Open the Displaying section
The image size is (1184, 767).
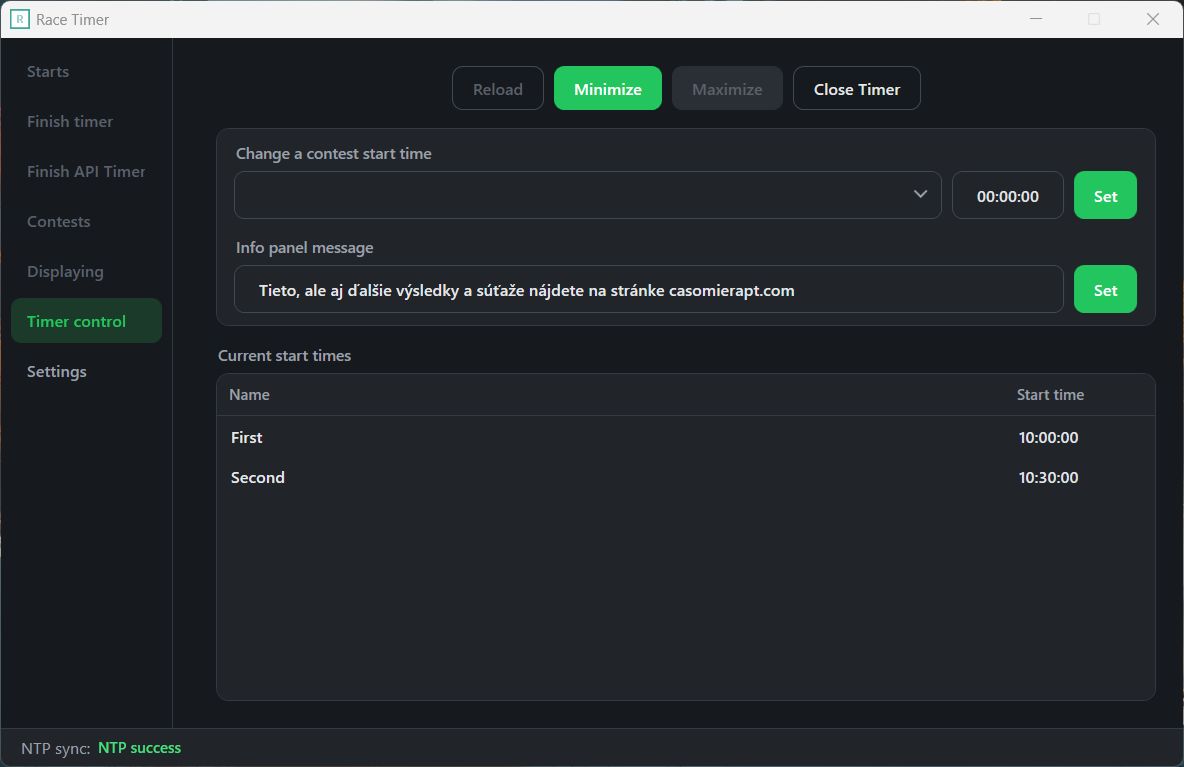(65, 271)
